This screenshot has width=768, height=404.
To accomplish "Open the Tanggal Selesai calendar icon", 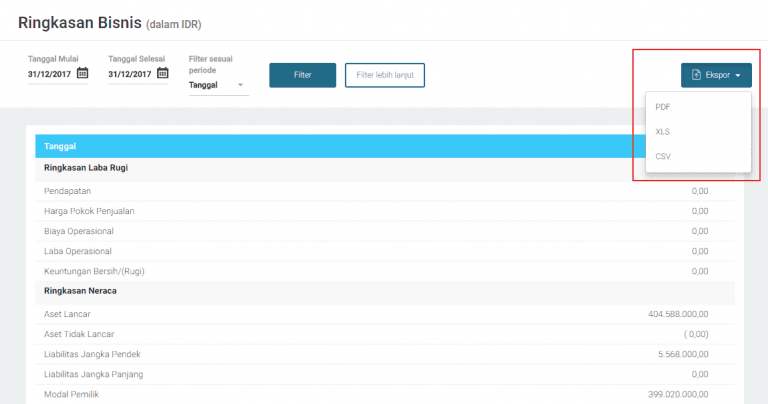I will tap(163, 73).
